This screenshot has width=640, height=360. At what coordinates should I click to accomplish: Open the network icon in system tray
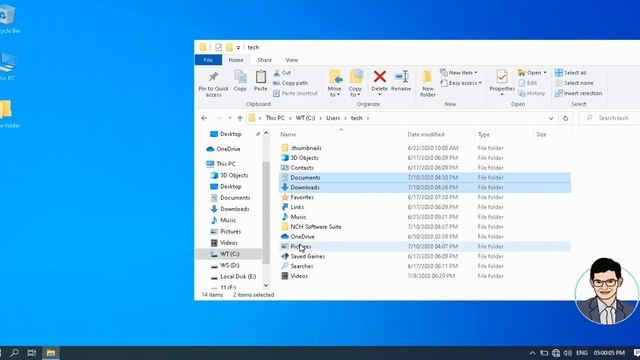(x=556, y=353)
